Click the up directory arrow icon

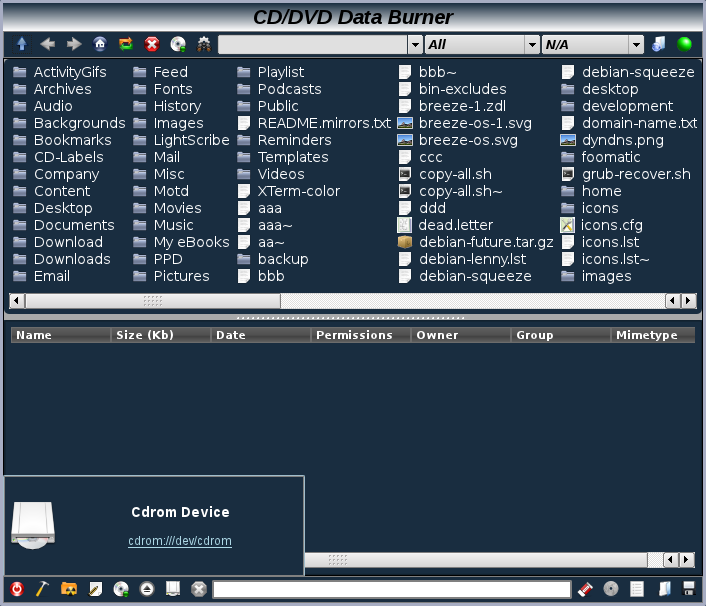point(22,44)
